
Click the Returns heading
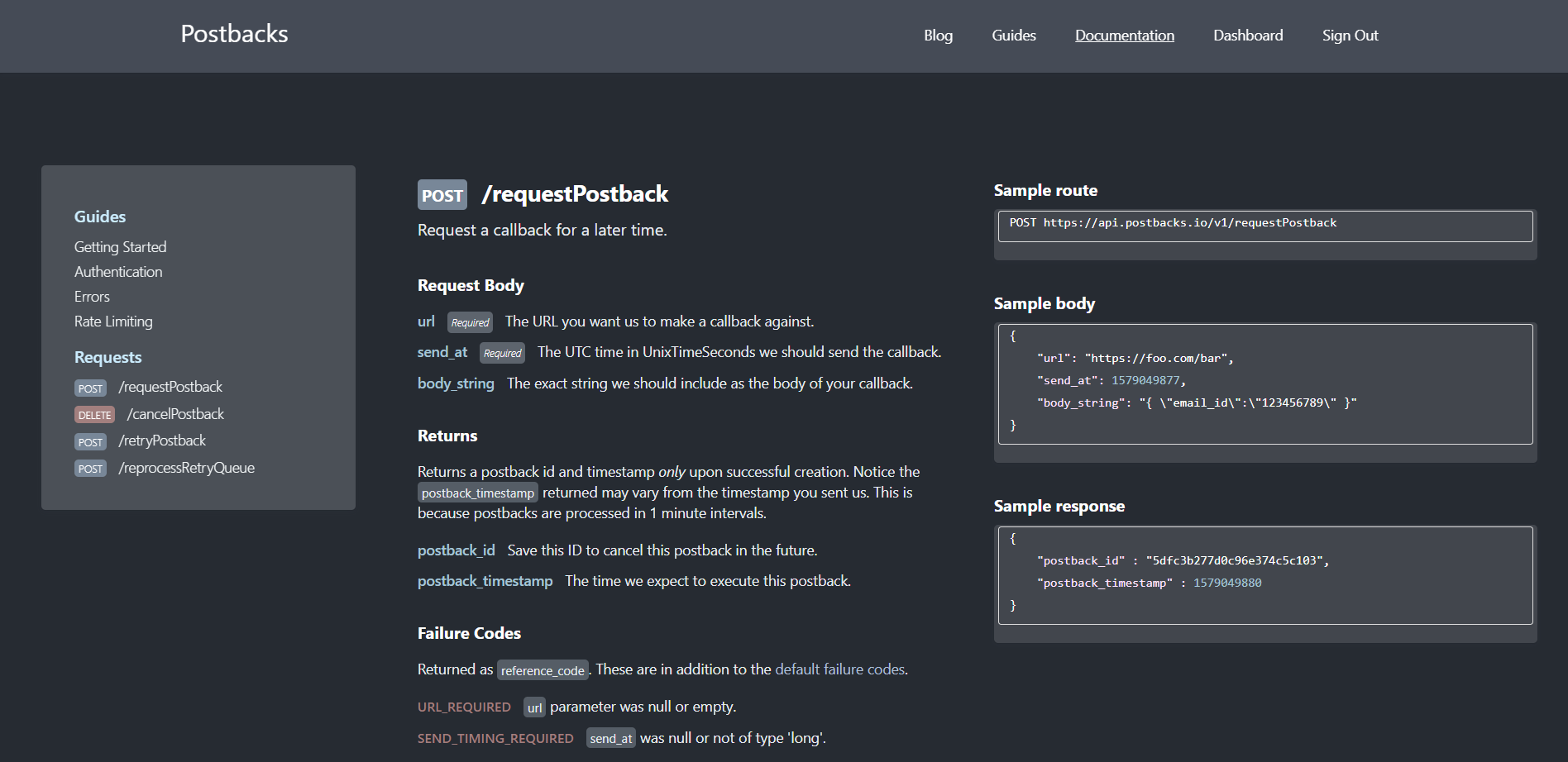pos(447,436)
